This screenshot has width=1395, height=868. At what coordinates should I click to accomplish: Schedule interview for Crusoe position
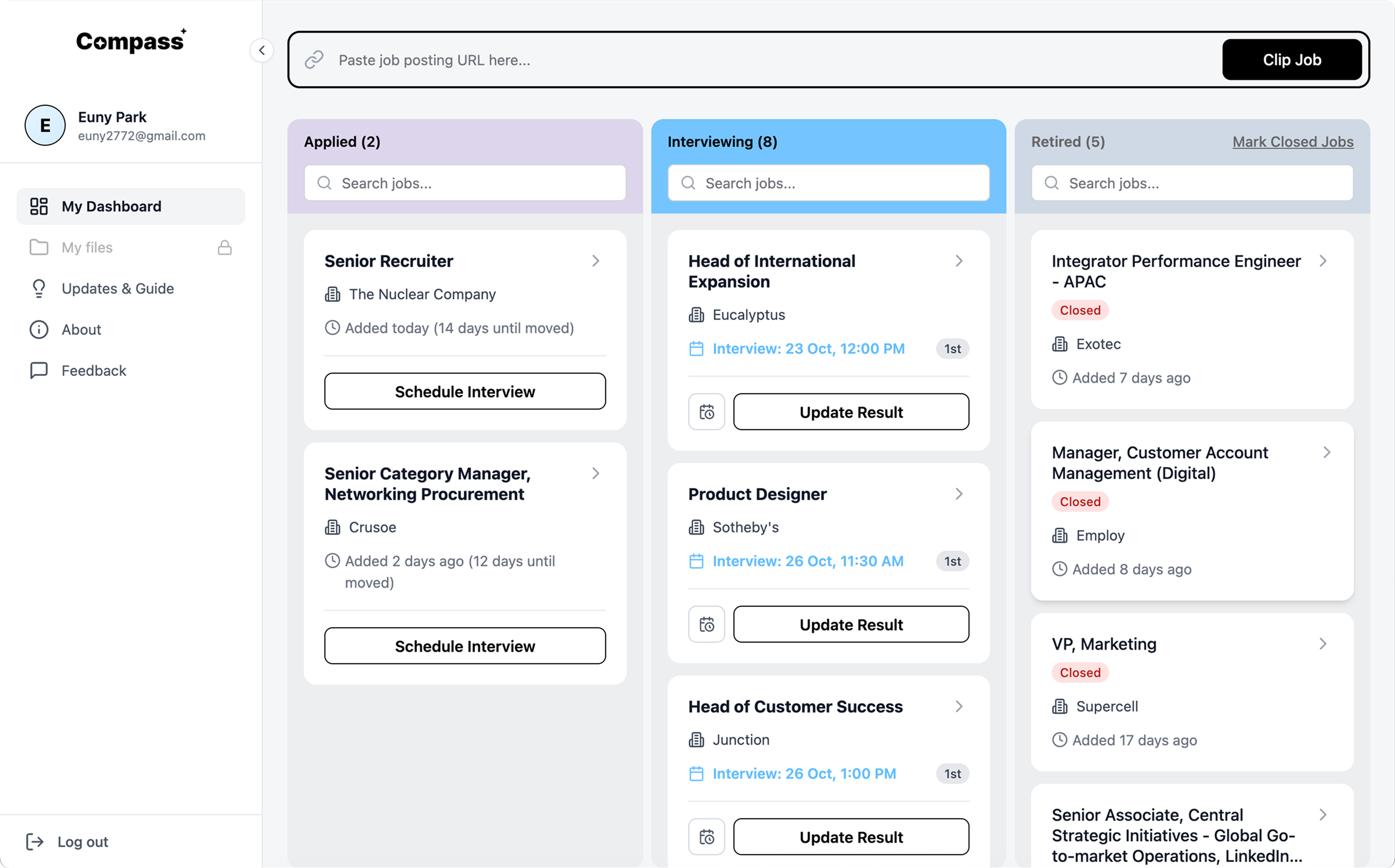tap(465, 646)
